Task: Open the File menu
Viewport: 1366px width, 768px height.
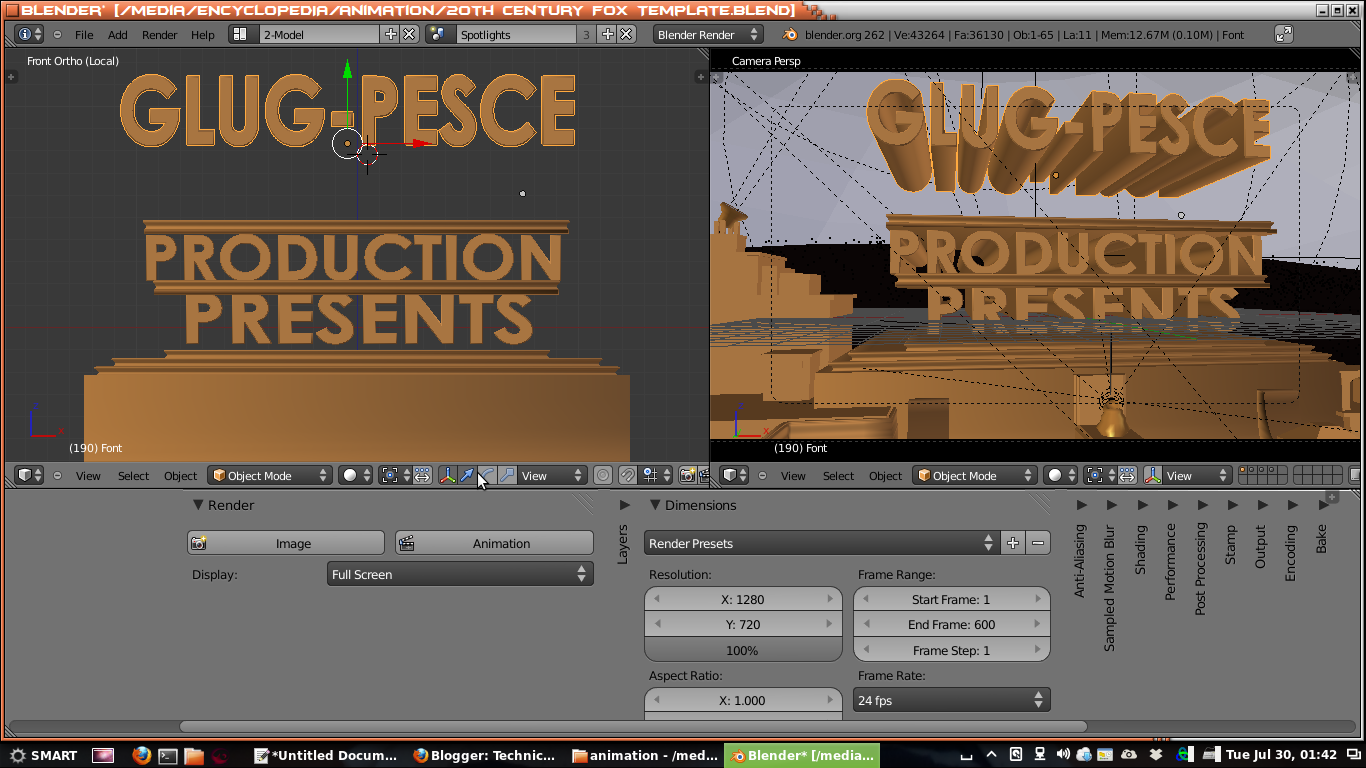Action: (x=84, y=34)
